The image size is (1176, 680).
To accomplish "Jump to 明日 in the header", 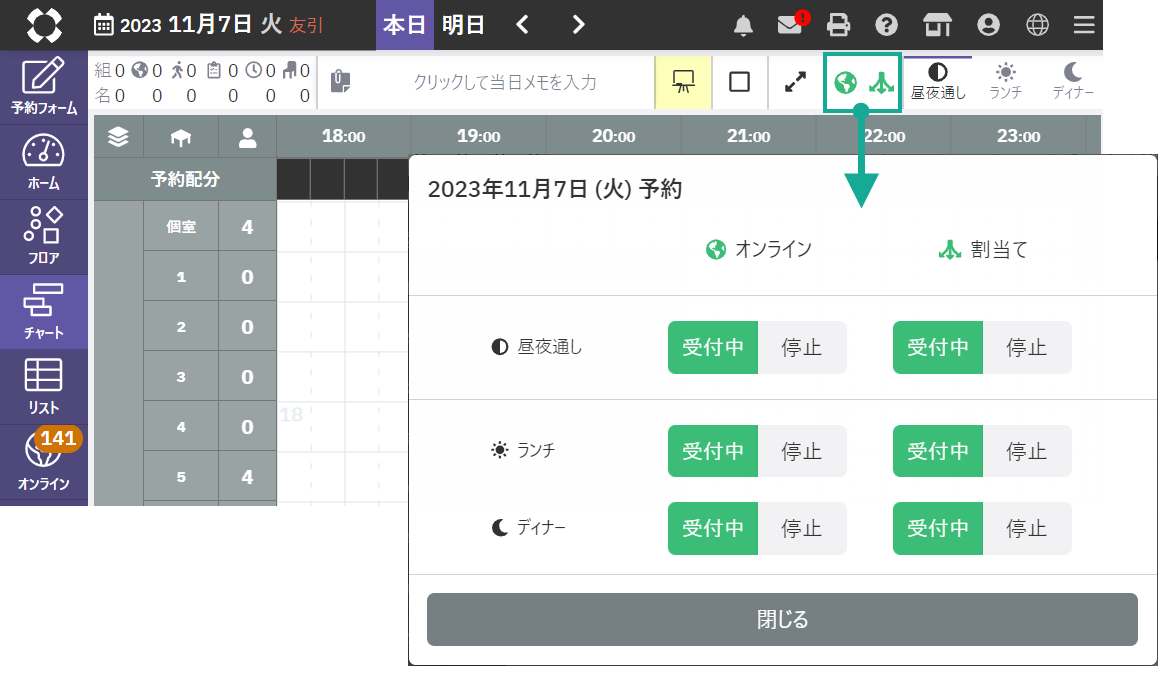I will coord(463,25).
